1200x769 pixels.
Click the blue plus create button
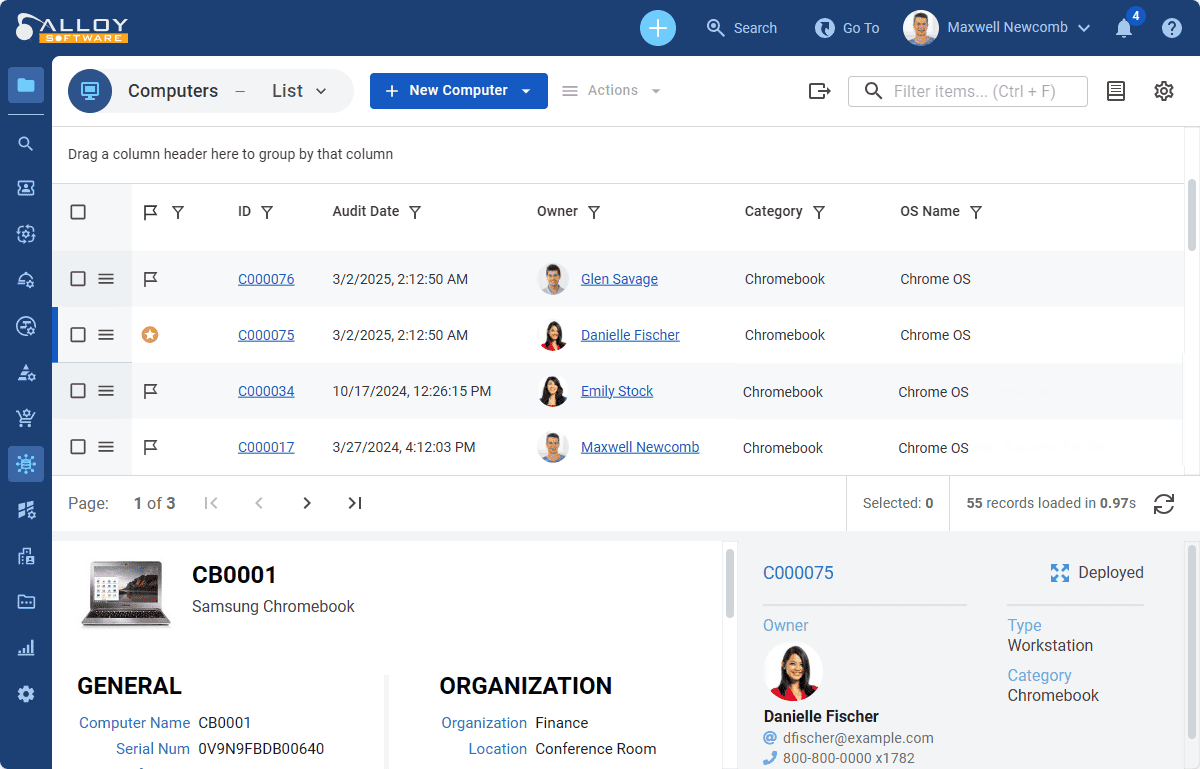tap(657, 28)
